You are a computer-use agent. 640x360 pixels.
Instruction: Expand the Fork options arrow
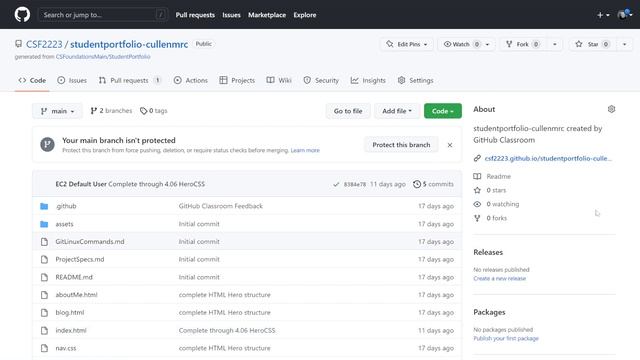click(554, 44)
